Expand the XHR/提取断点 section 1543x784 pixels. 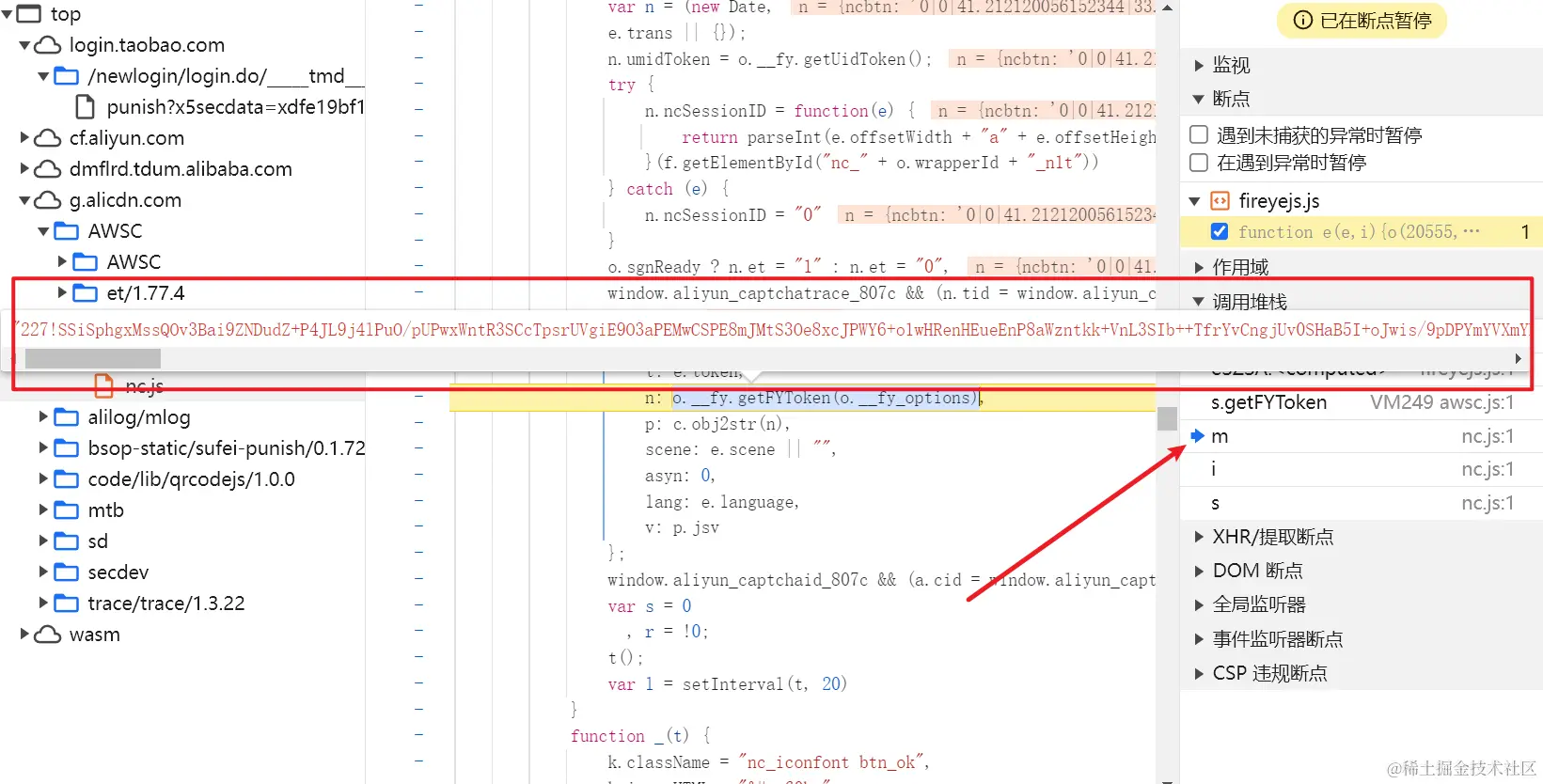[1199, 537]
